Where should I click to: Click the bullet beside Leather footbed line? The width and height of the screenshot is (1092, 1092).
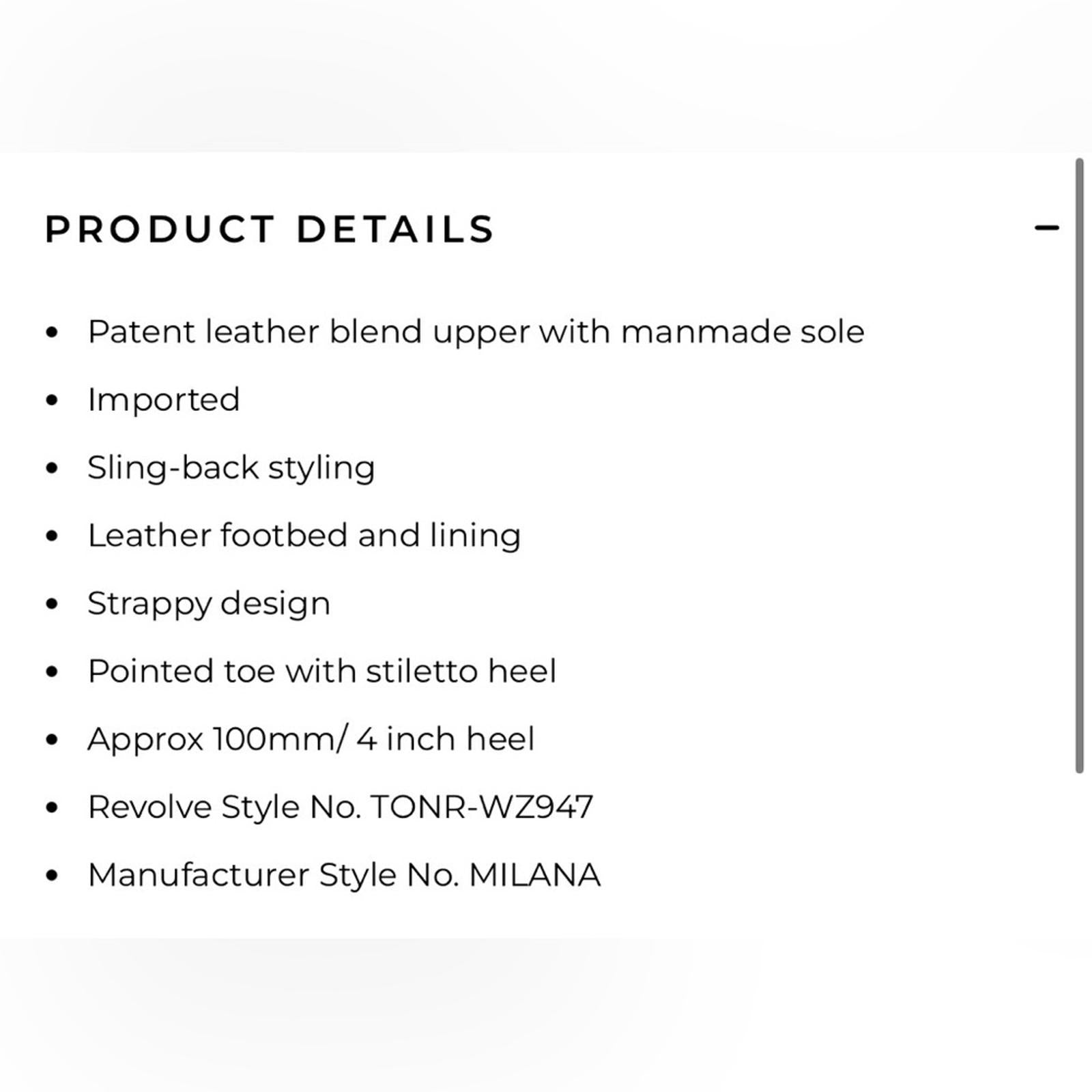(x=51, y=536)
